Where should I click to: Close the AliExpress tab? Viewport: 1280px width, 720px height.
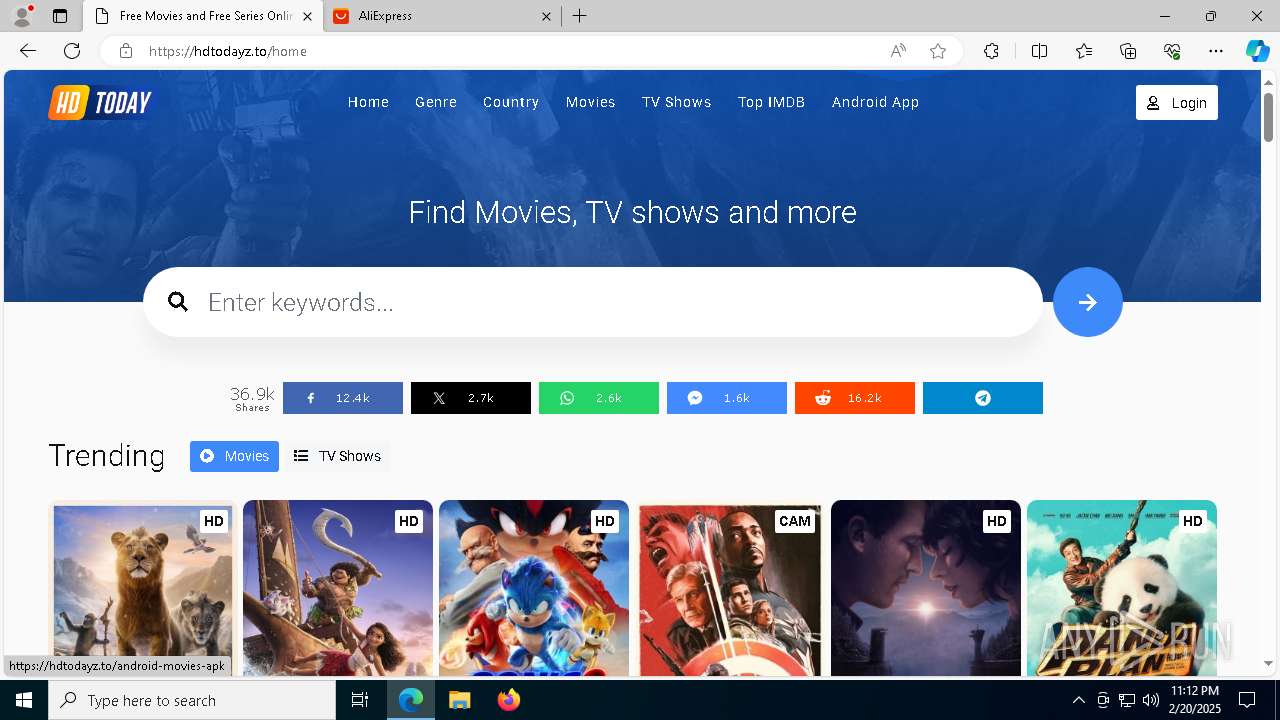click(x=546, y=16)
